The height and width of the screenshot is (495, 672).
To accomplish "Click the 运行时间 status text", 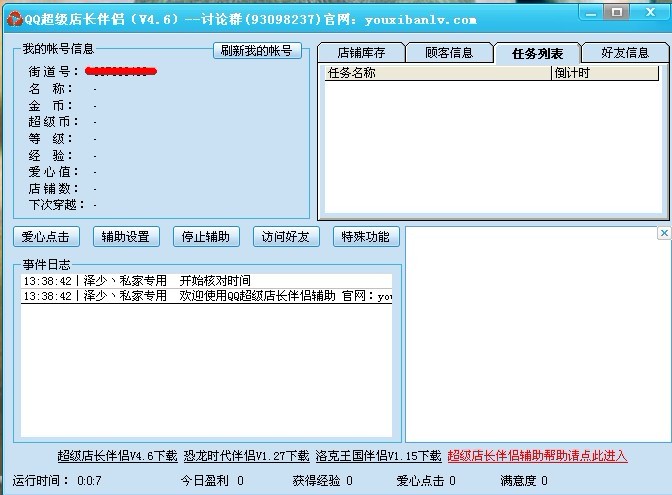I will [57, 481].
